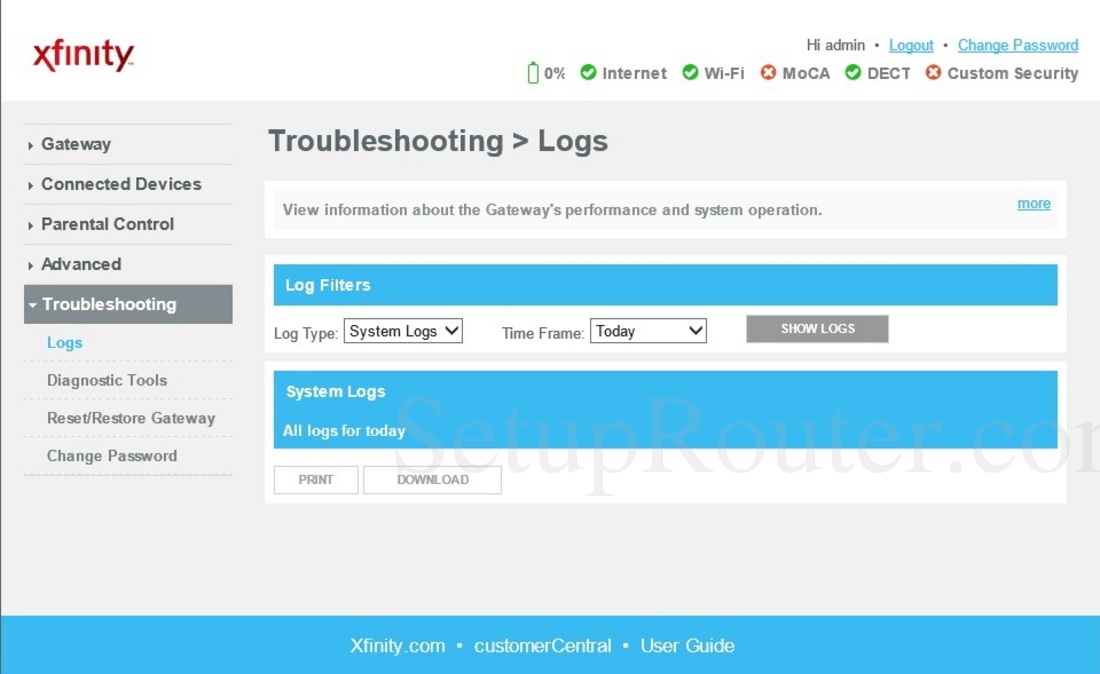Click the 'Log Type:' label
Viewport: 1100px width, 674px height.
point(306,333)
